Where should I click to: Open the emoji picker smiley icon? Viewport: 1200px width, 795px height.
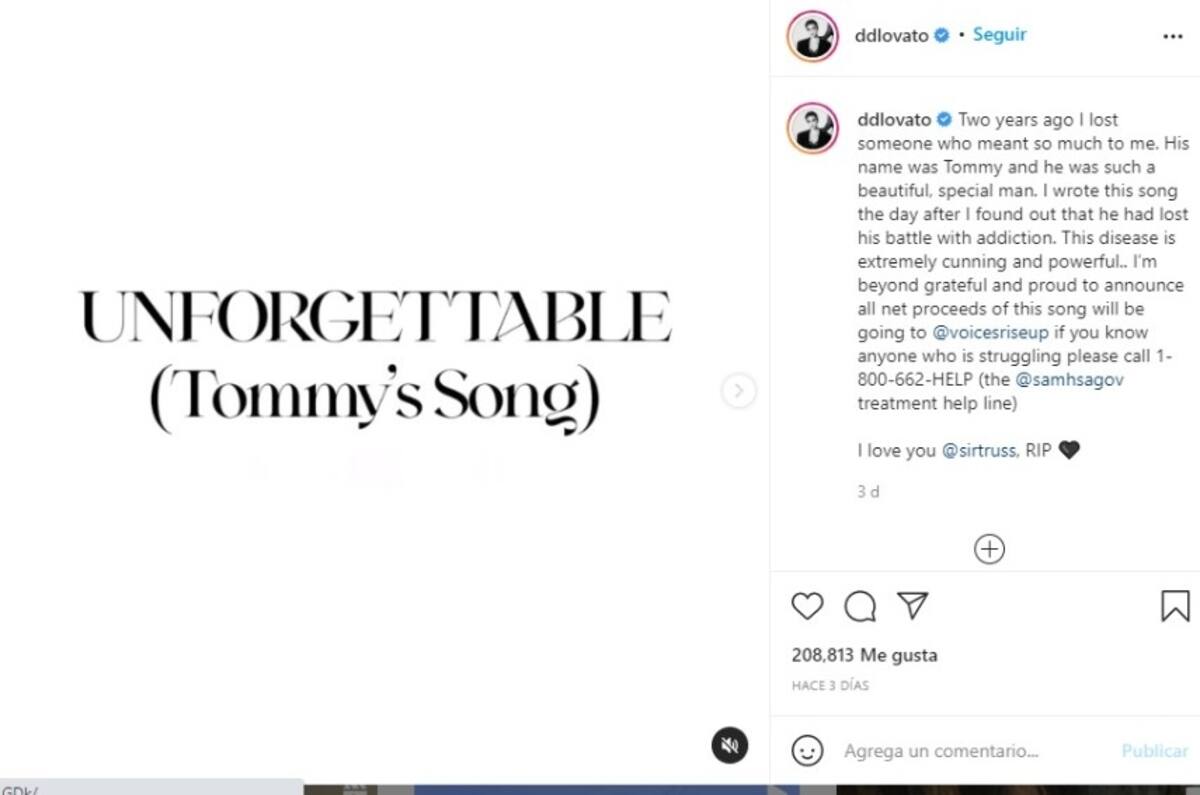click(807, 750)
